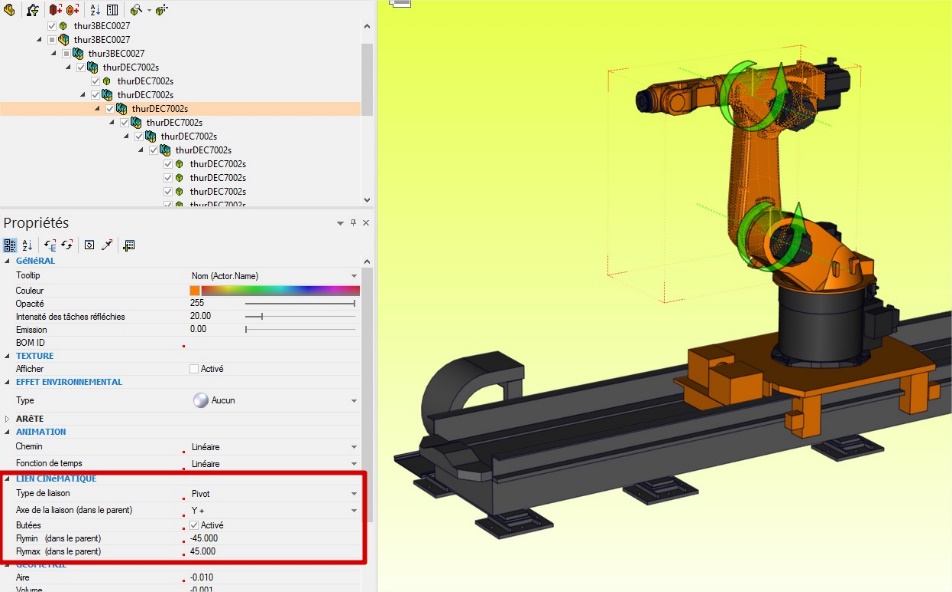
Task: Open Propriétés panel options dropdown arrow
Action: pyautogui.click(x=340, y=223)
